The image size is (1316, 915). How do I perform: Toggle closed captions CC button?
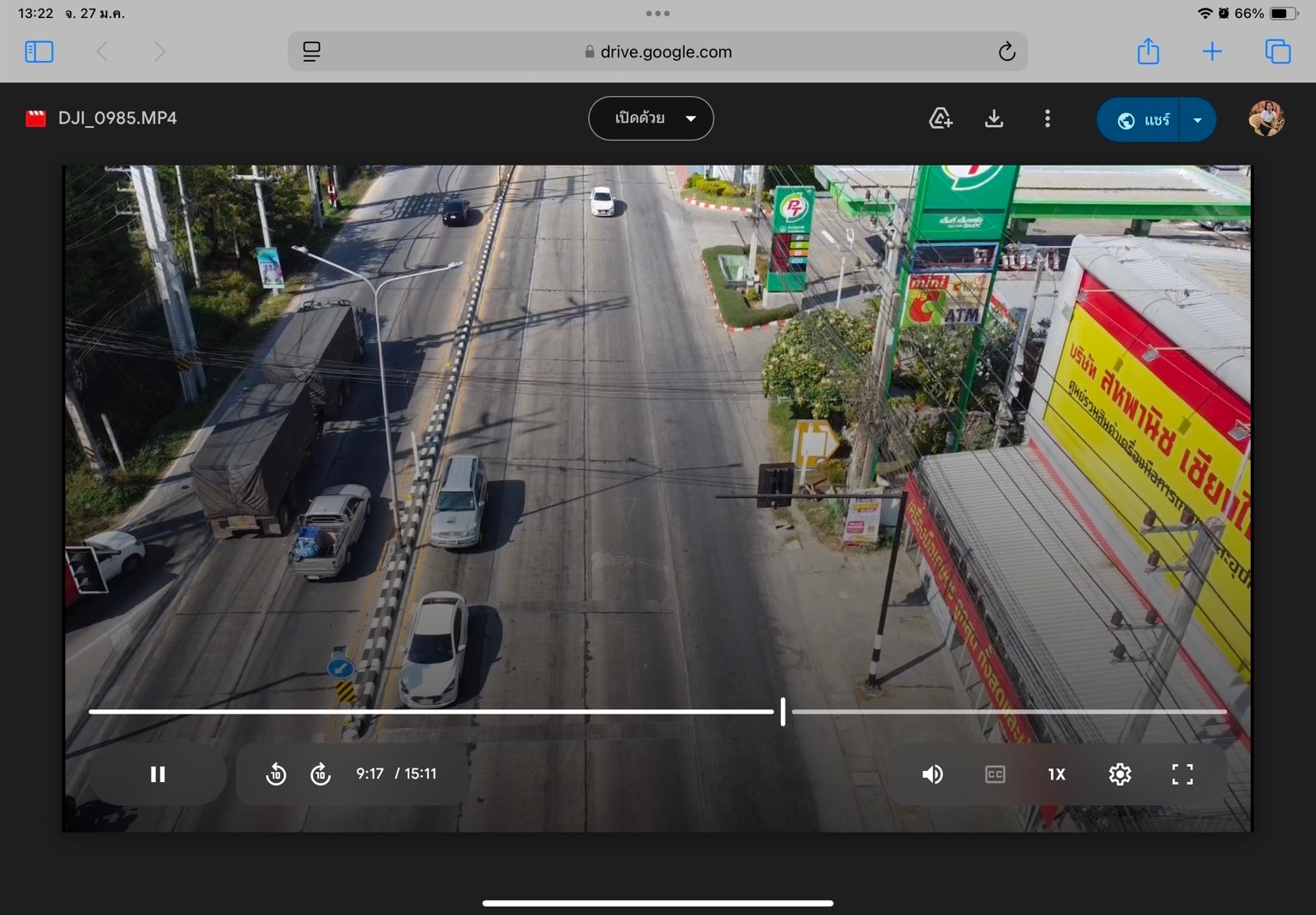pos(995,774)
